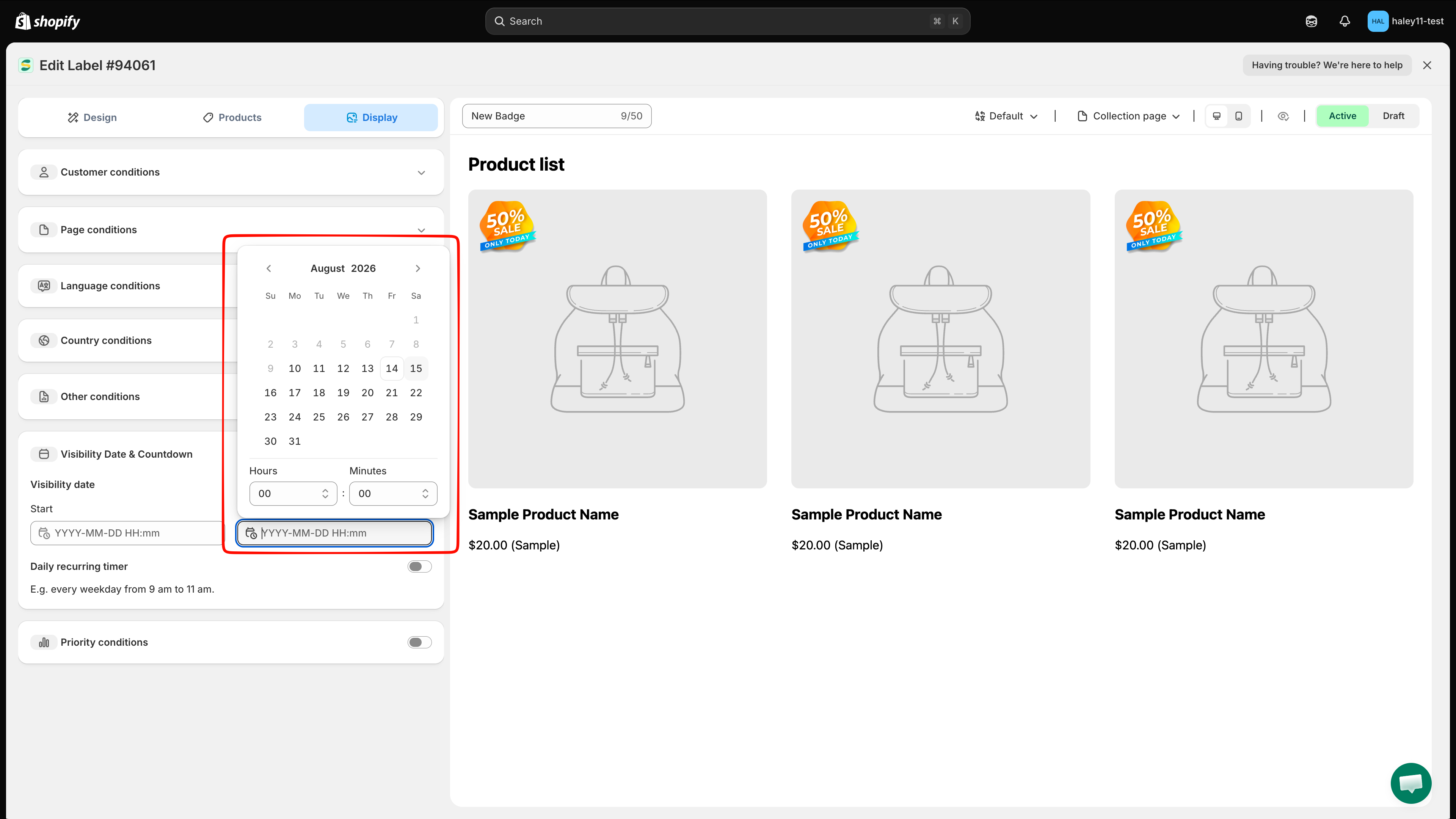Screen dimensions: 1456x819
Task: Adjust the Hours stepper field
Action: [293, 493]
